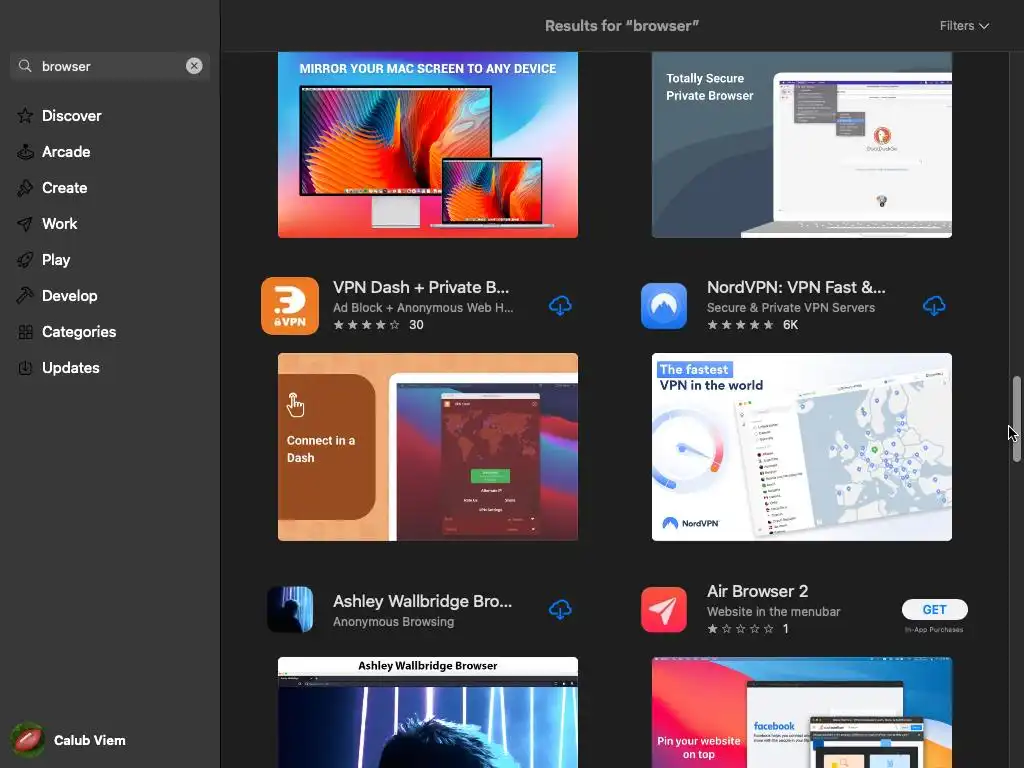Click 'Secure & Private VPN Servers' subtitle
The image size is (1024, 768).
[x=791, y=308]
